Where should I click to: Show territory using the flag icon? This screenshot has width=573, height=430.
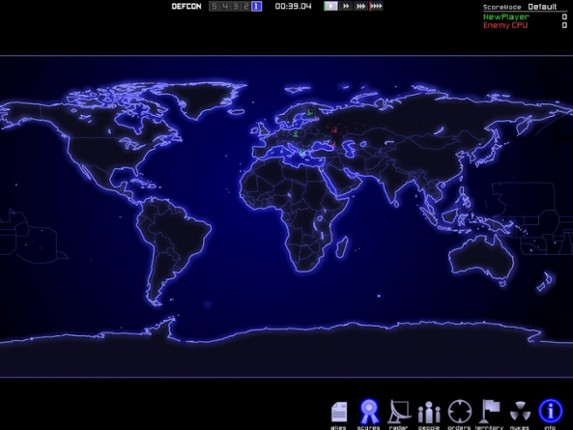[490, 412]
